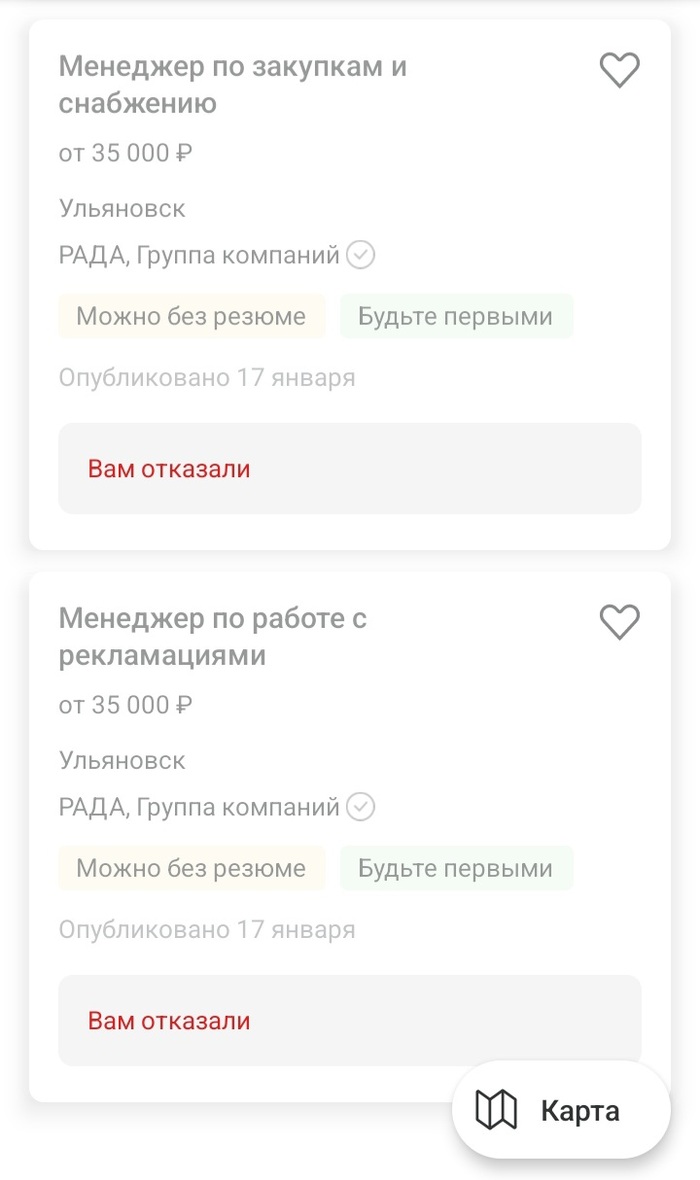Click publication date on the рекламациями vacancy
This screenshot has height=1180, width=700.
pyautogui.click(x=206, y=930)
